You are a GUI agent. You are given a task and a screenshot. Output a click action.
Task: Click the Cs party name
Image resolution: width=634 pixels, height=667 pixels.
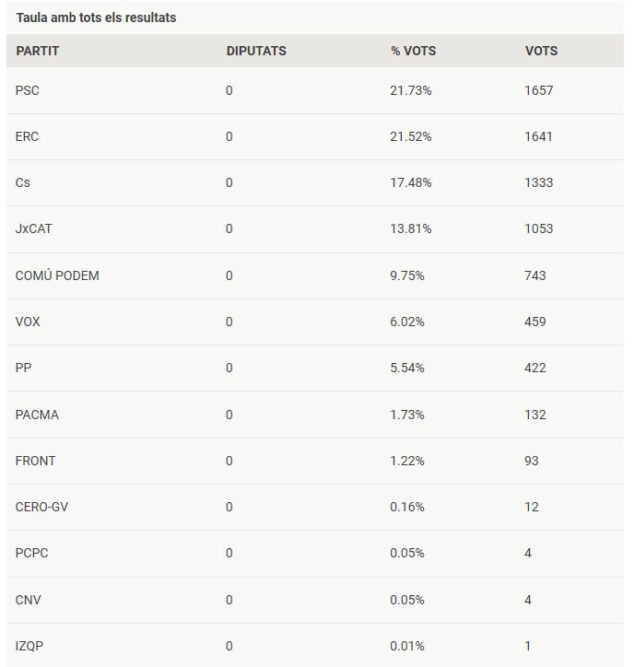(x=23, y=182)
